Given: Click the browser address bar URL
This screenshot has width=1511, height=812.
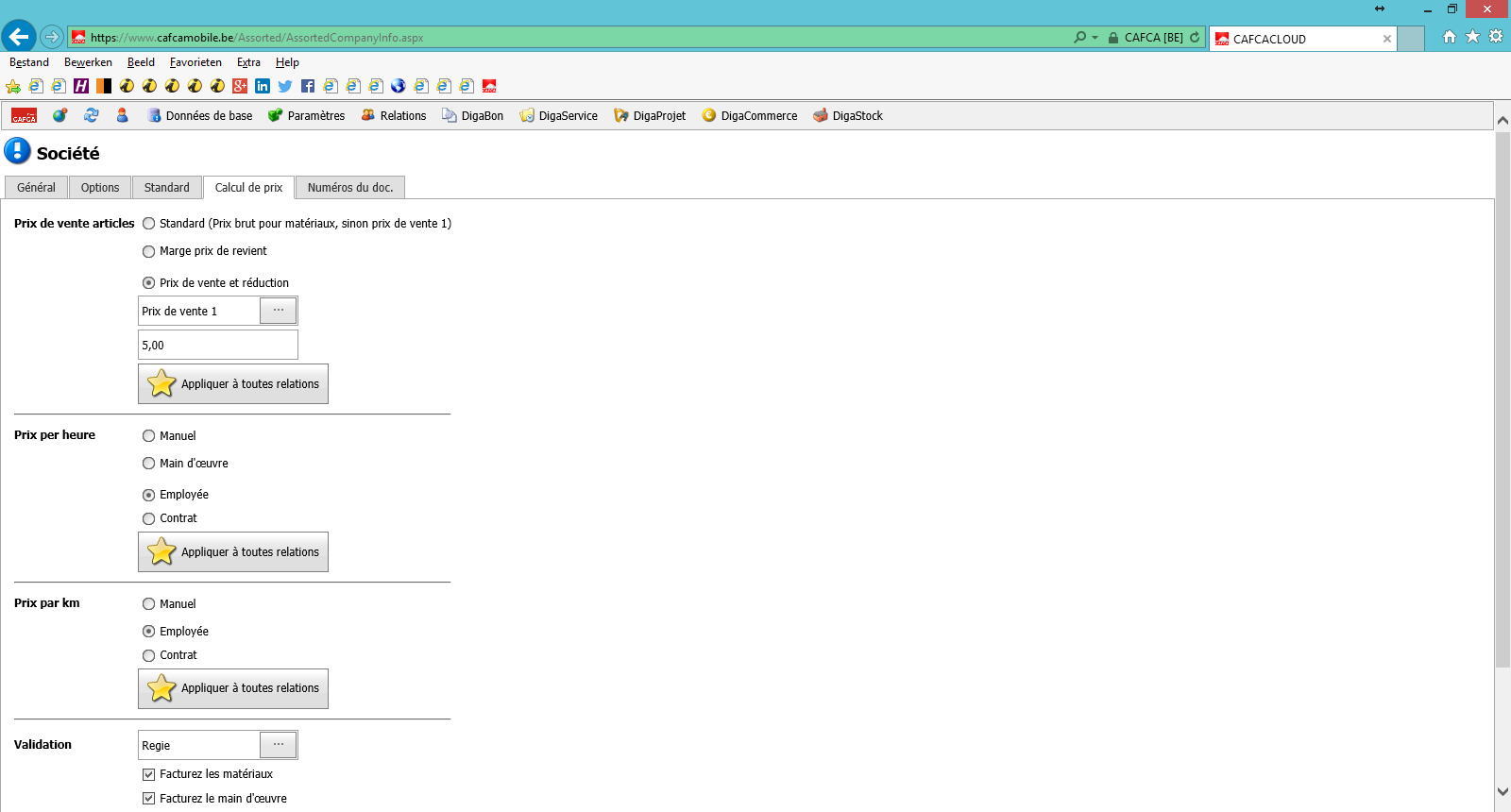Looking at the screenshot, I should pyautogui.click(x=257, y=38).
